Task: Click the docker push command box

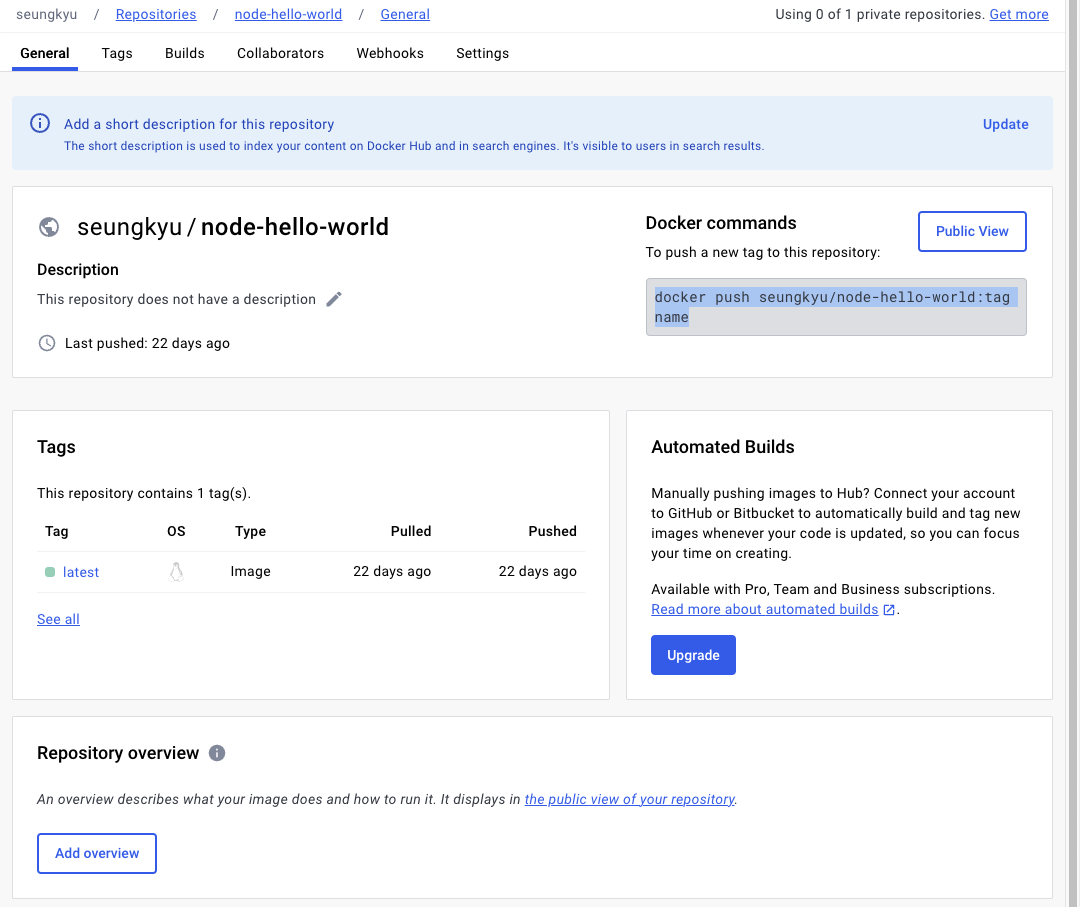Action: pos(835,307)
